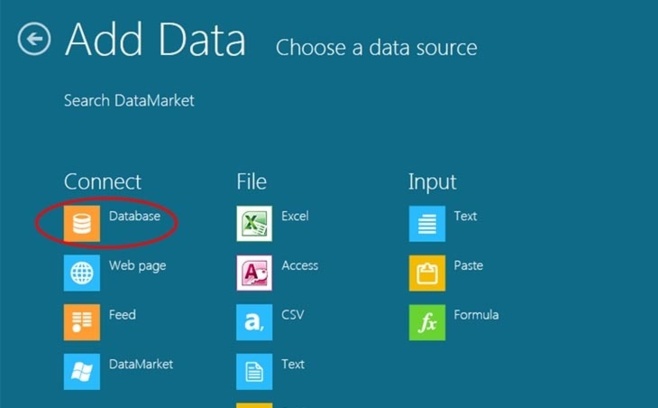This screenshot has height=408, width=658.
Task: Select the Access file icon
Action: point(254,272)
